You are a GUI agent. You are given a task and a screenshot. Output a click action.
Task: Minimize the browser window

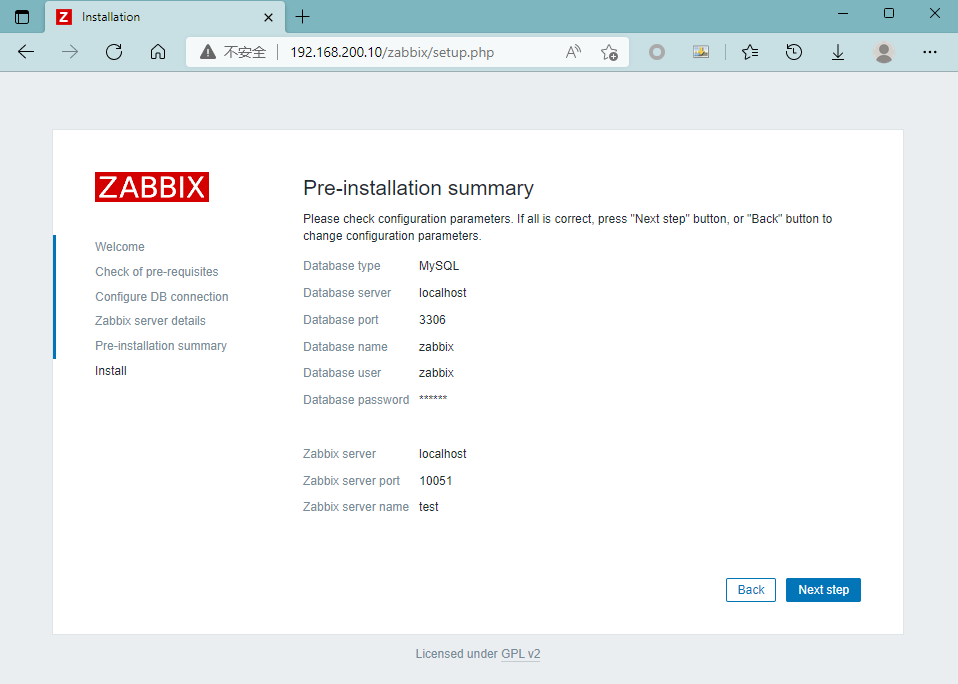point(843,13)
